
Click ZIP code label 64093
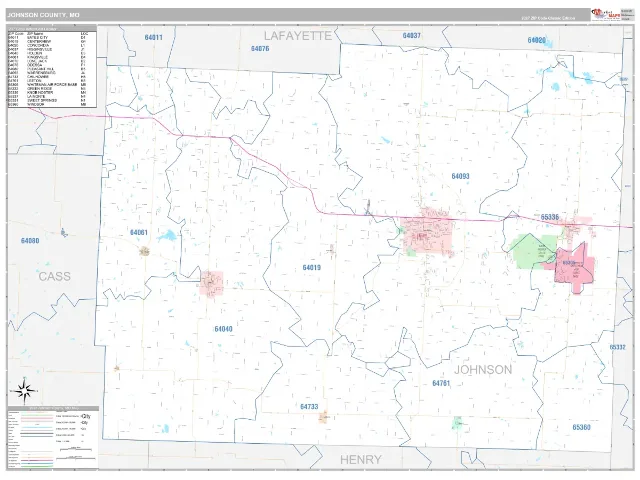(460, 176)
